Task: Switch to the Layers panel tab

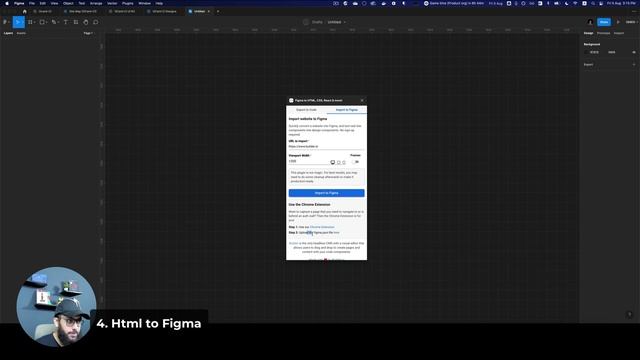Action: click(x=8, y=33)
